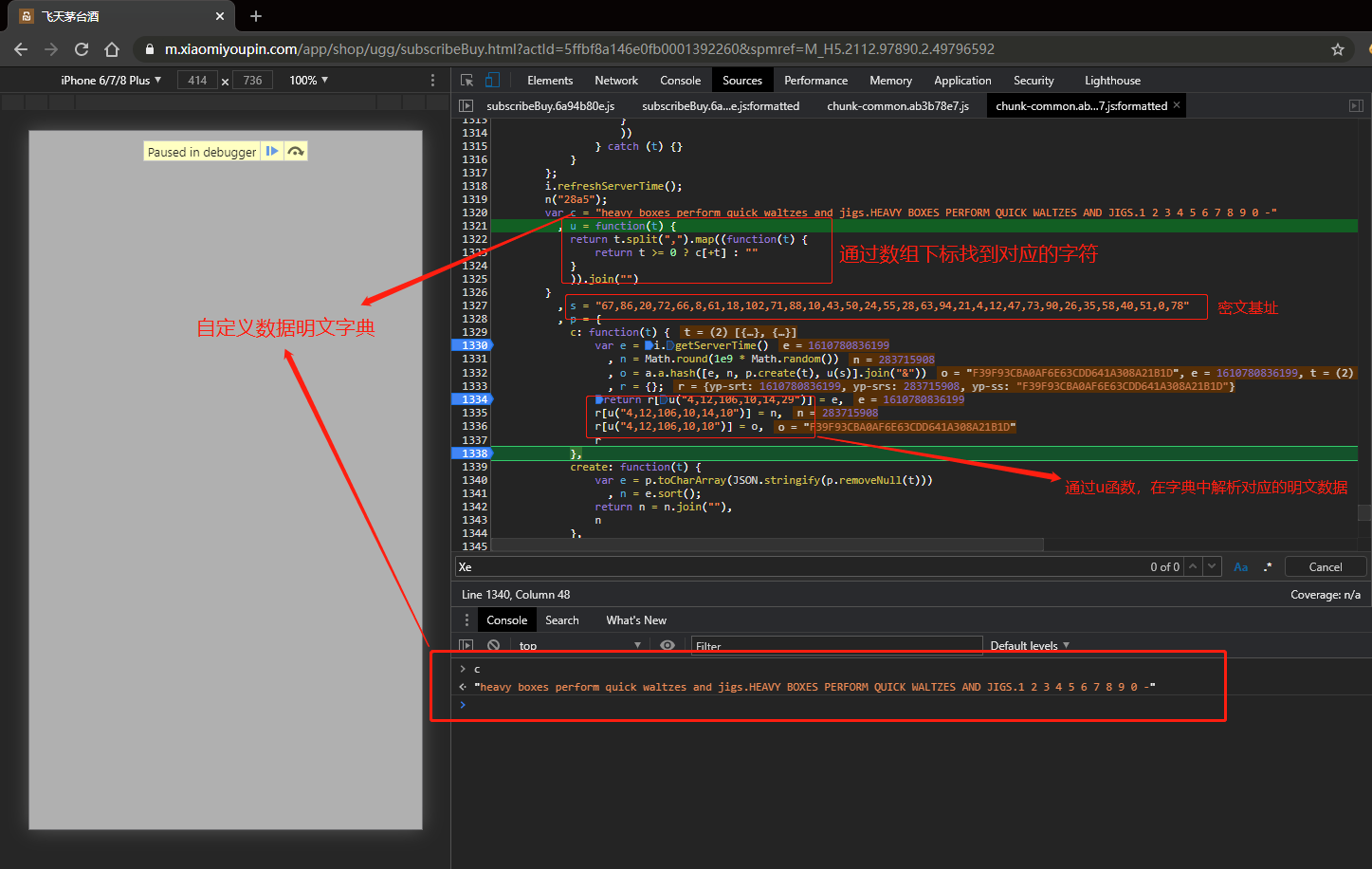Resume script execution from paused overlay
The image size is (1372, 869).
click(x=272, y=152)
